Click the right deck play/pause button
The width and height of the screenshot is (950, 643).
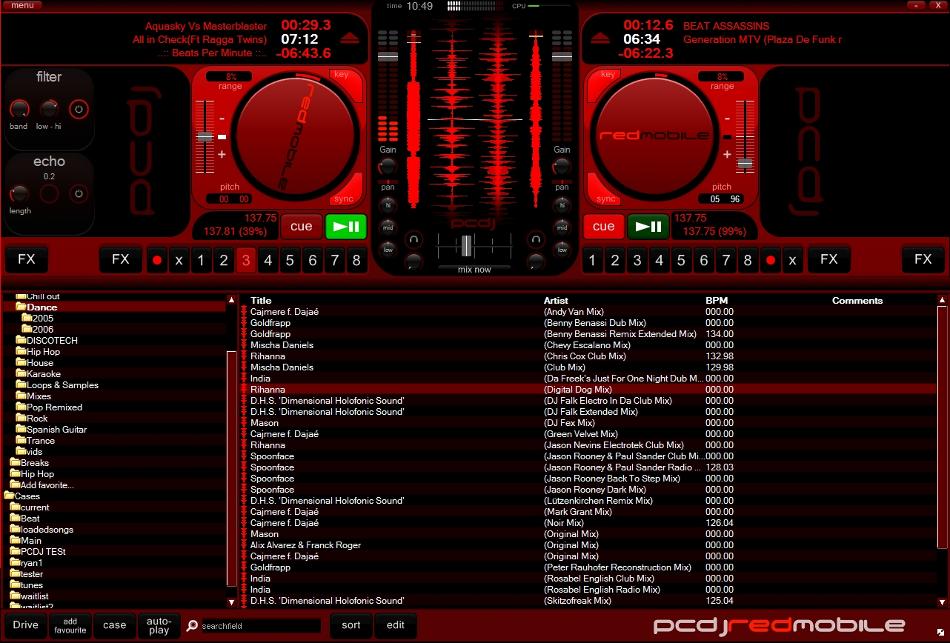click(648, 227)
